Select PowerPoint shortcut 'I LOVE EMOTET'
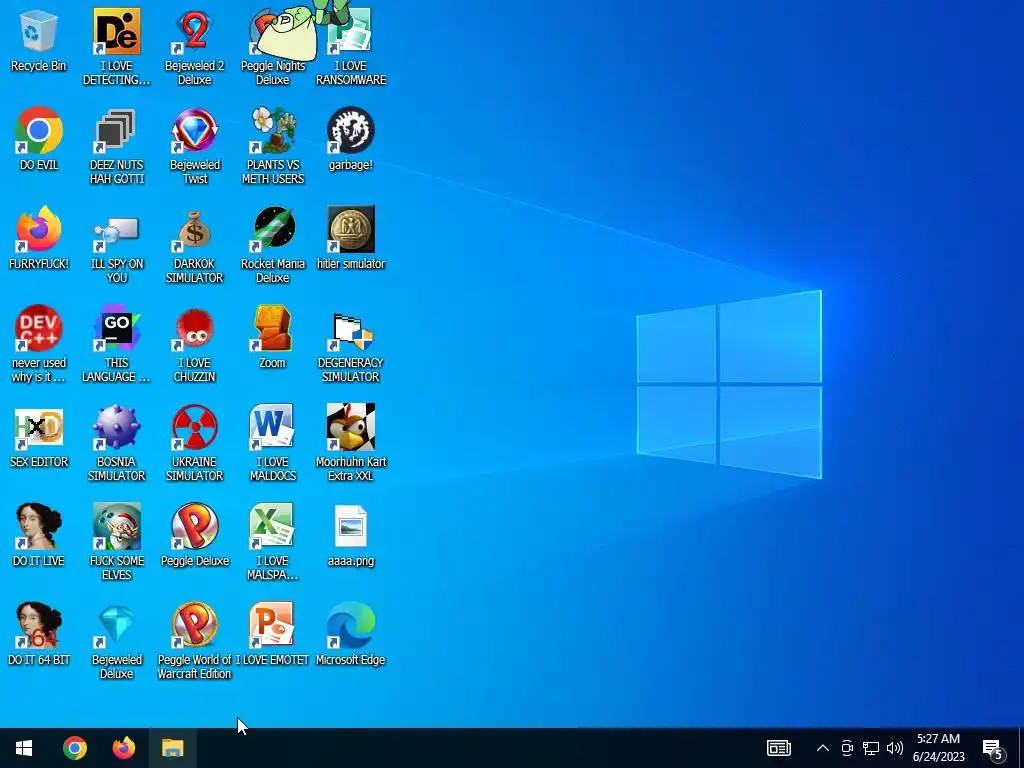This screenshot has width=1024, height=768. click(273, 633)
